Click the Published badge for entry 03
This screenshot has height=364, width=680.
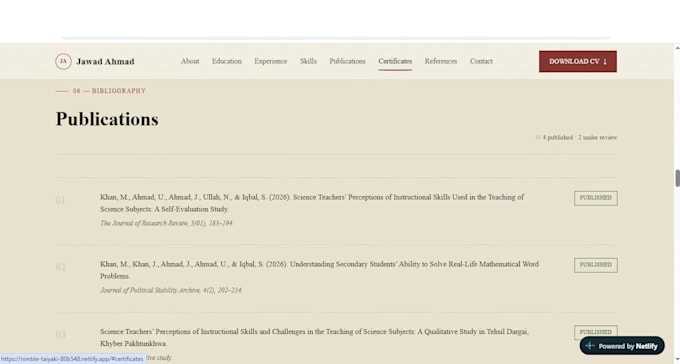[x=595, y=332]
